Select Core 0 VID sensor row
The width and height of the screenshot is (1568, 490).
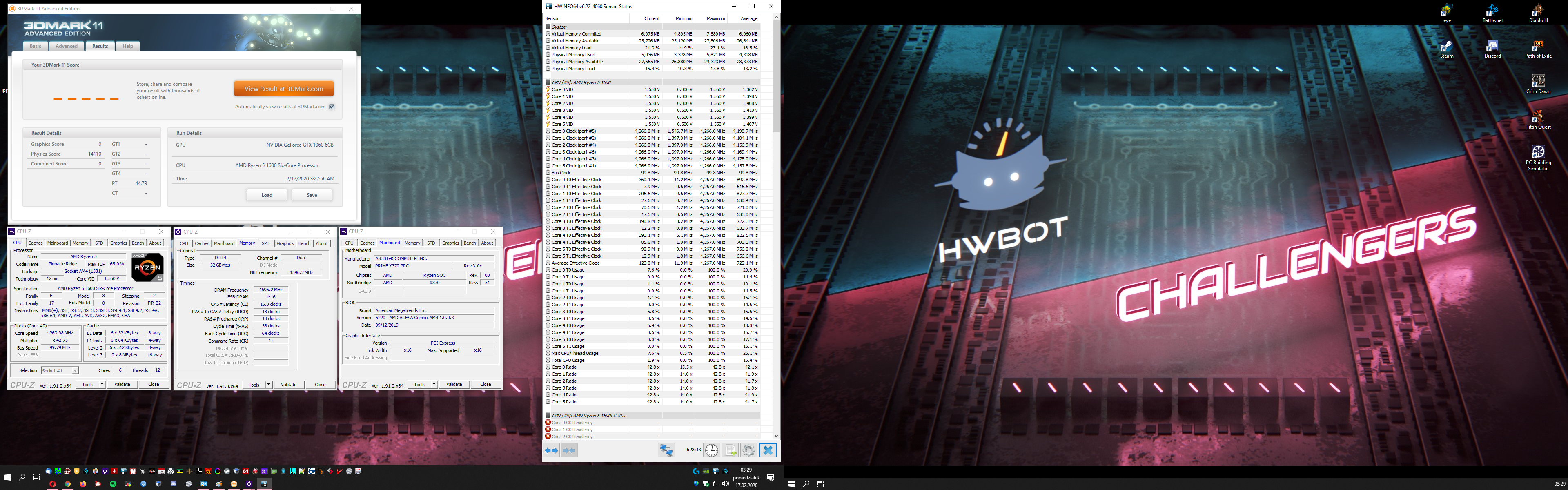(652, 89)
